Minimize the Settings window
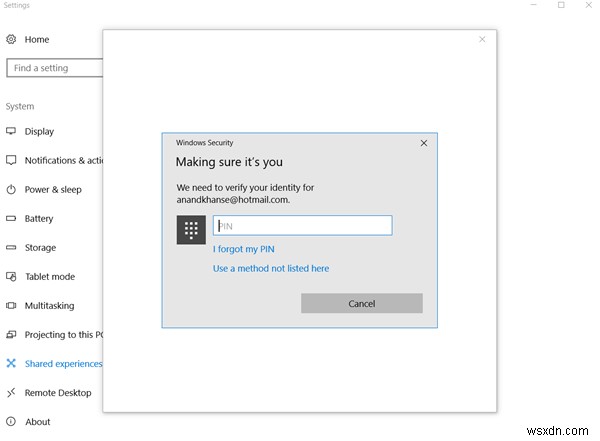Viewport: 600px width, 441px height. [x=533, y=5]
